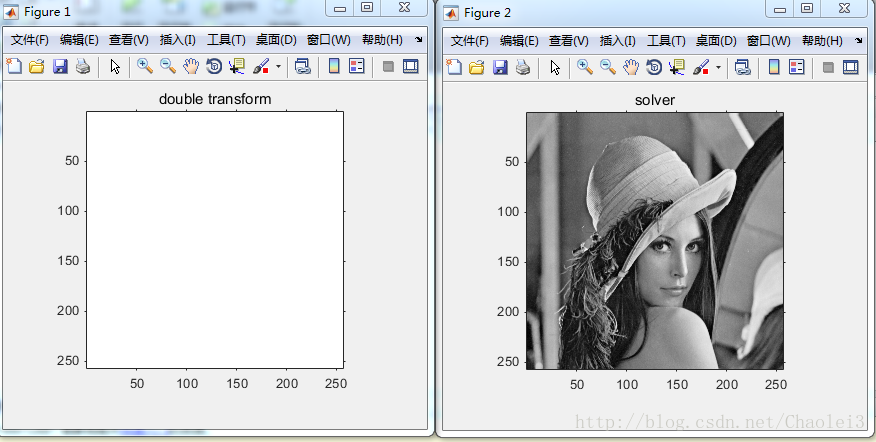
Task: Open 桌面(D) menu in Figure 2
Action: pyautogui.click(x=716, y=41)
